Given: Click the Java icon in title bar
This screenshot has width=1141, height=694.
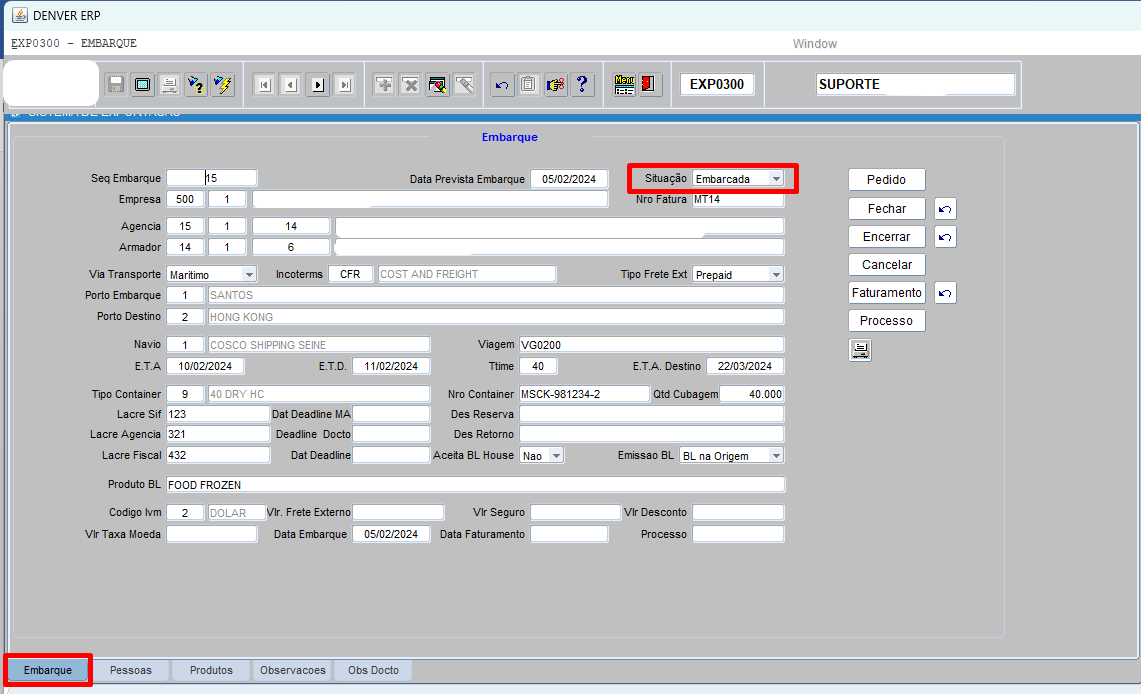Looking at the screenshot, I should 20,15.
